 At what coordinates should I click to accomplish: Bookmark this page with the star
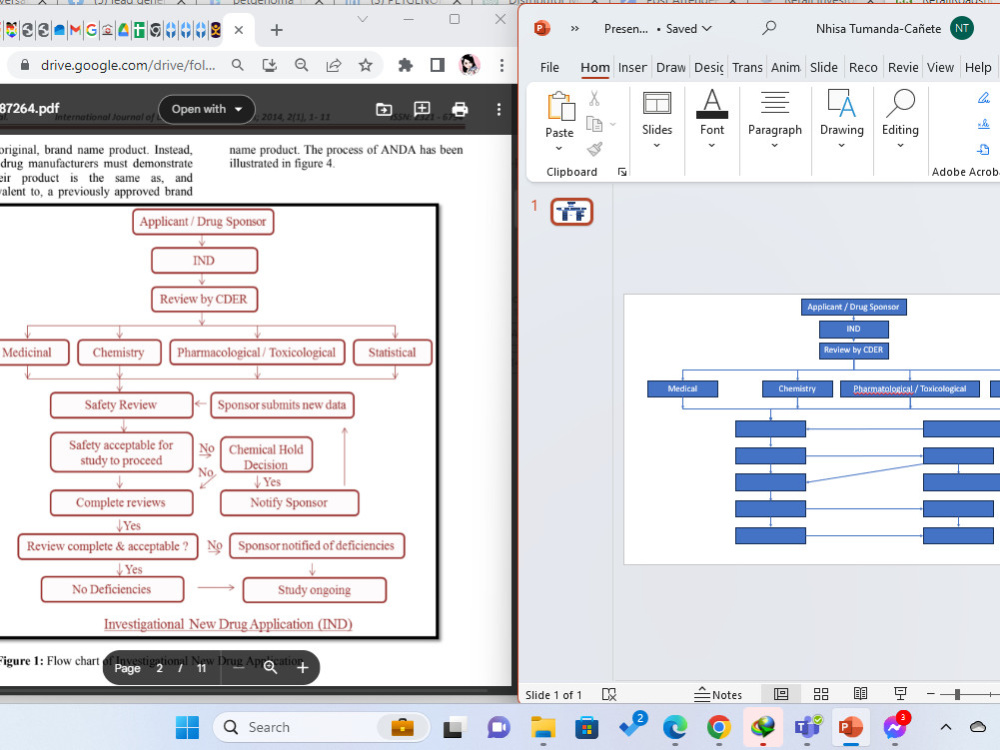(x=365, y=65)
